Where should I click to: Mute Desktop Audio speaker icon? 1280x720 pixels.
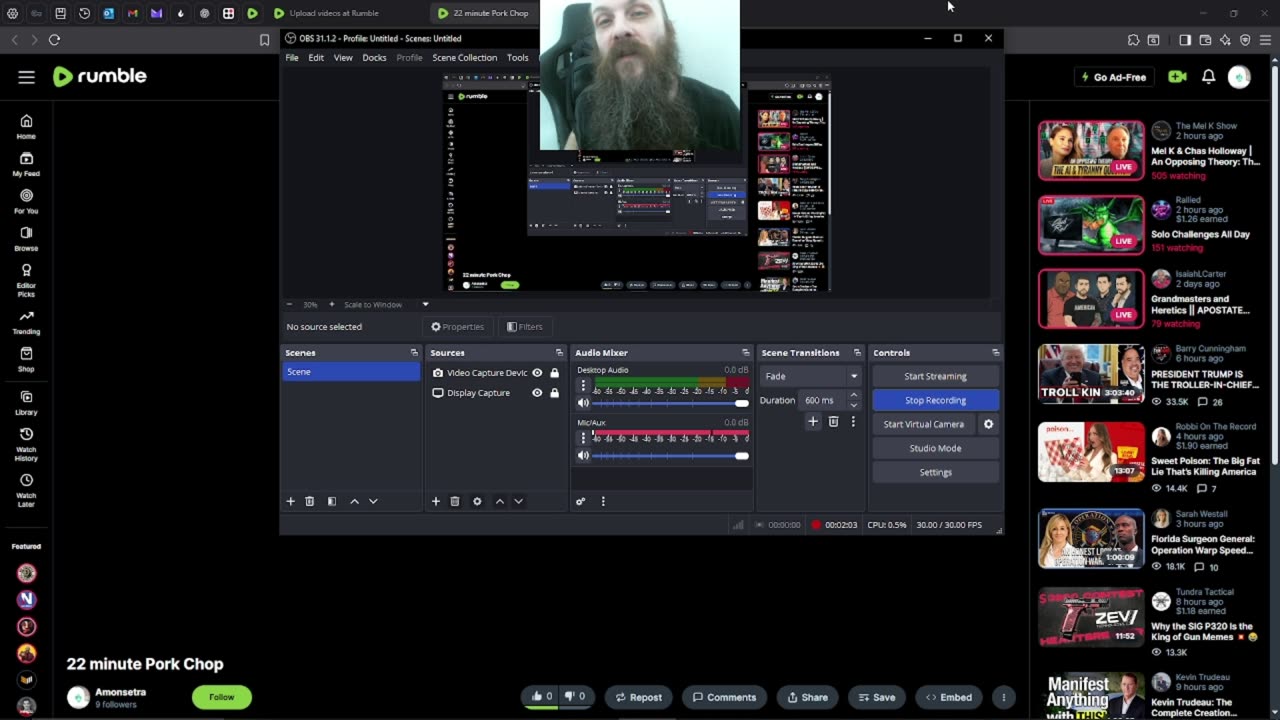pyautogui.click(x=584, y=403)
